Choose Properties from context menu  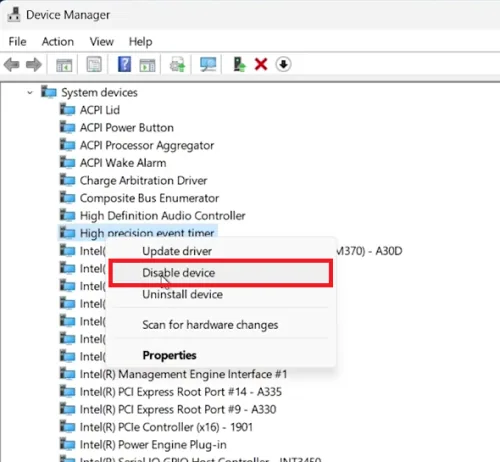(220, 355)
